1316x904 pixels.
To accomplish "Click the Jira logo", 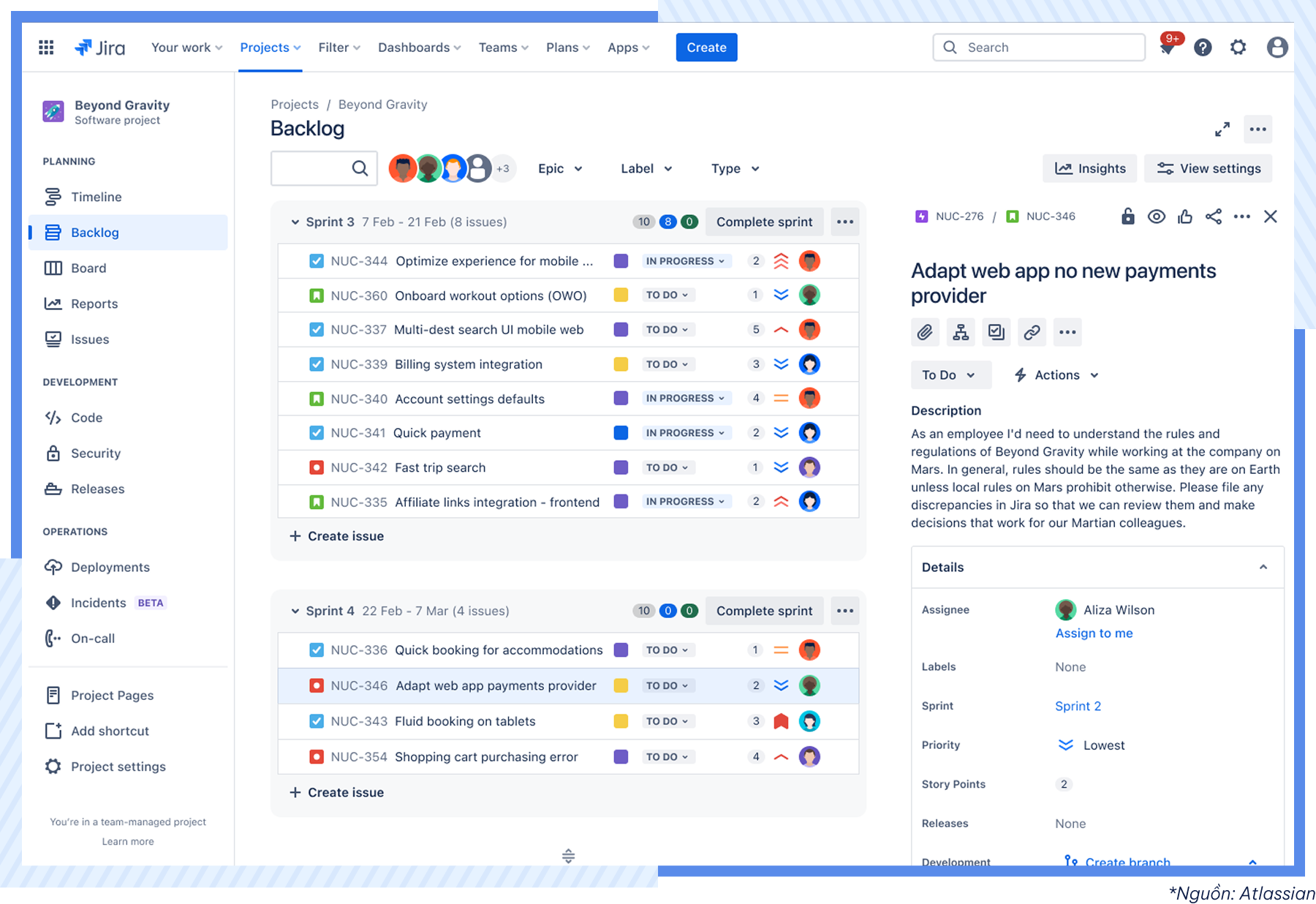I will pos(100,48).
